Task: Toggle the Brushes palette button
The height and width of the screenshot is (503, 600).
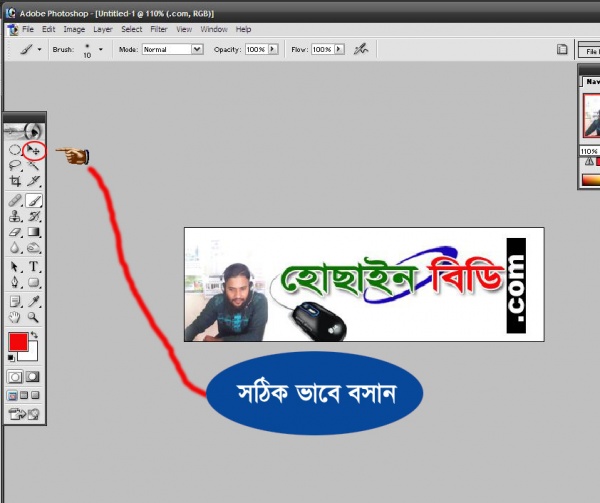Action: click(562, 49)
